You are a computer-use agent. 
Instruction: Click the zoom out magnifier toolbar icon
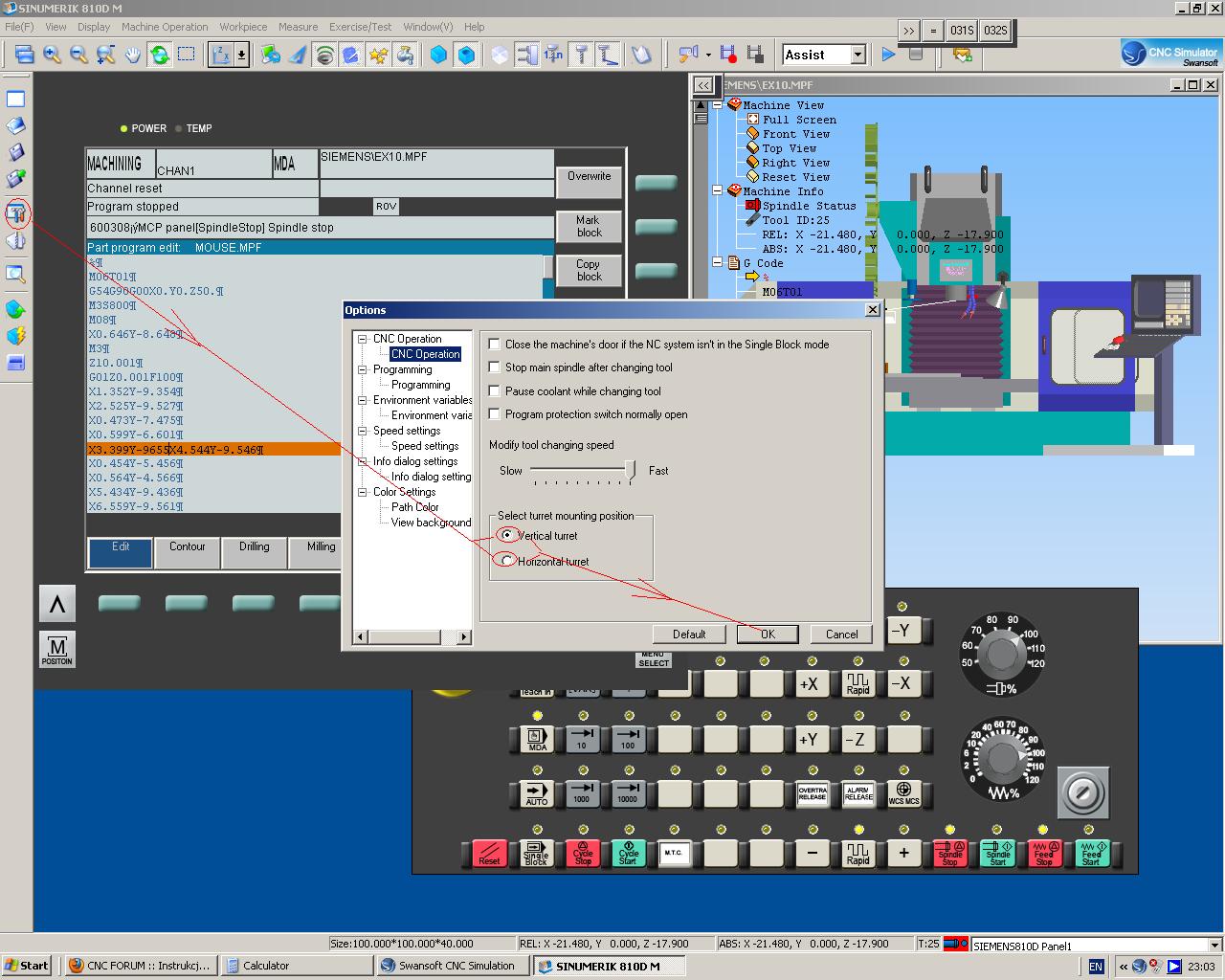(x=78, y=55)
